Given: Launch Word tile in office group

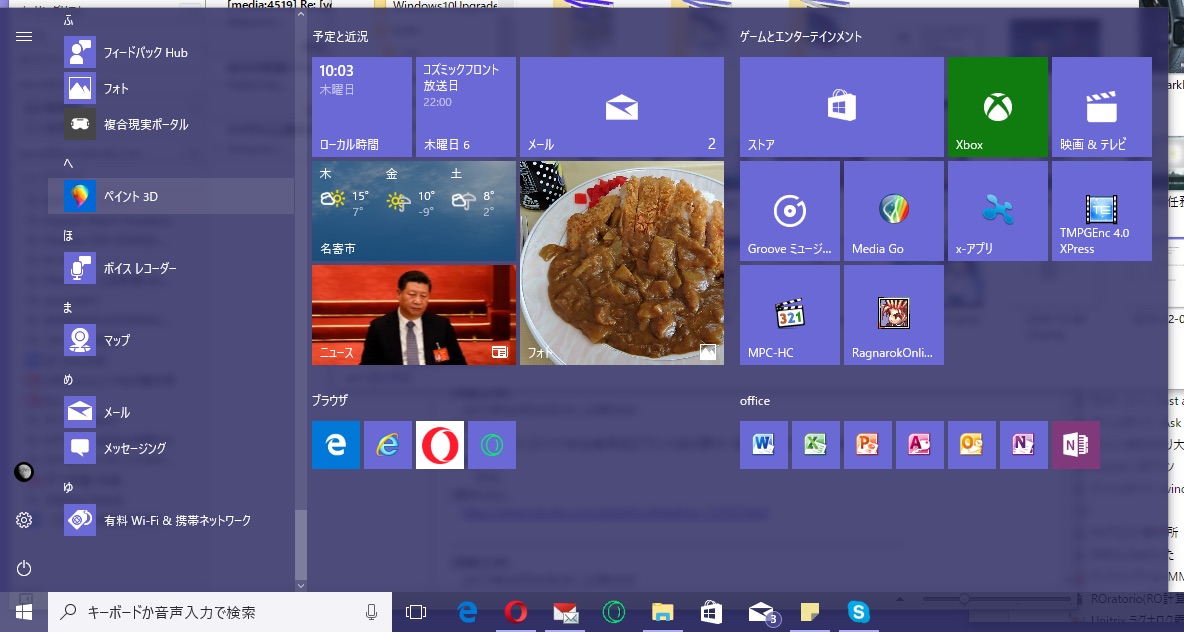Looking at the screenshot, I should (764, 445).
